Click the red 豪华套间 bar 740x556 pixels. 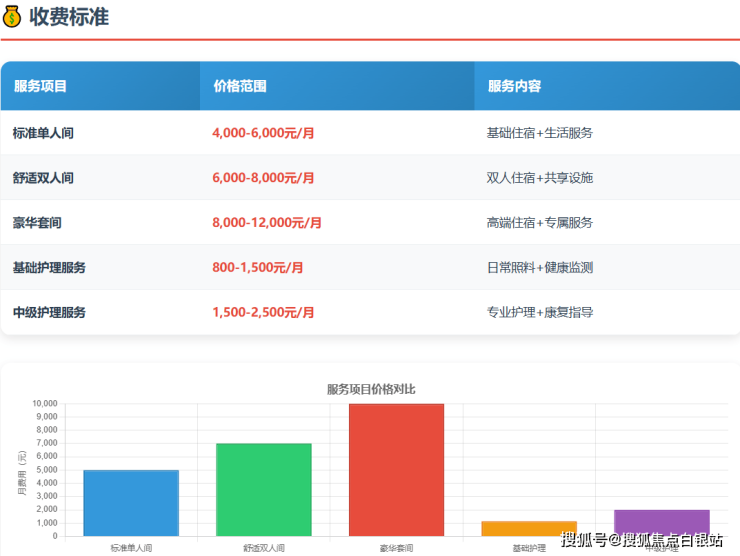tap(396, 470)
